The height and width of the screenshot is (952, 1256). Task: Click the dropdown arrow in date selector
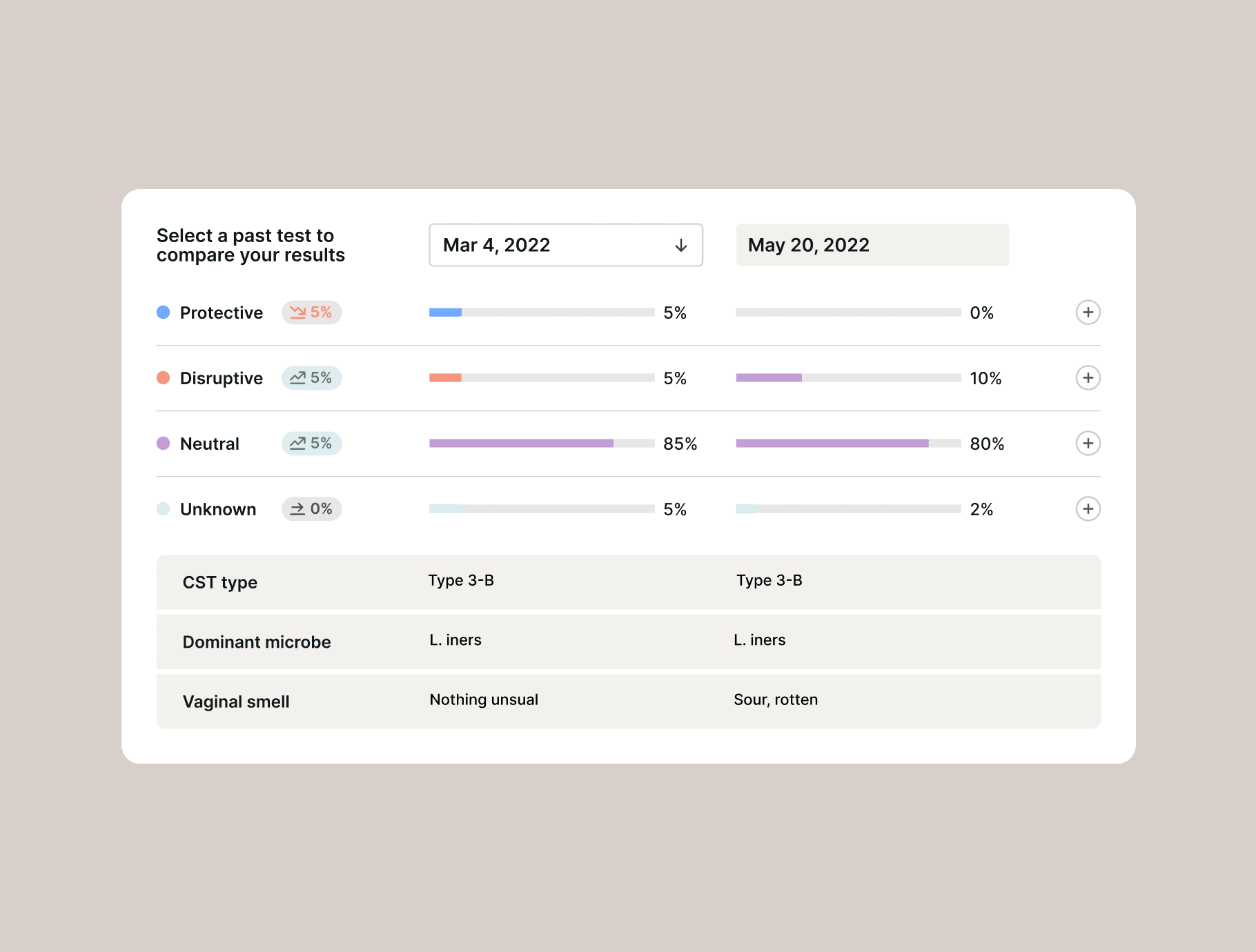tap(681, 246)
